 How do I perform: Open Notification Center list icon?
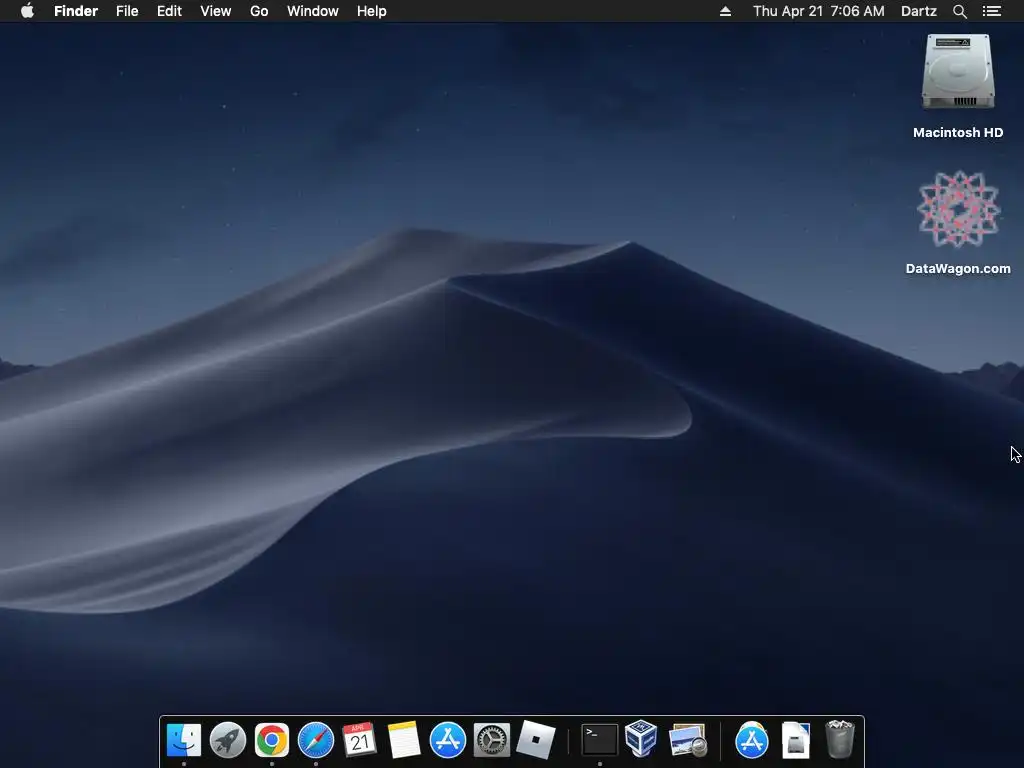pyautogui.click(x=991, y=11)
